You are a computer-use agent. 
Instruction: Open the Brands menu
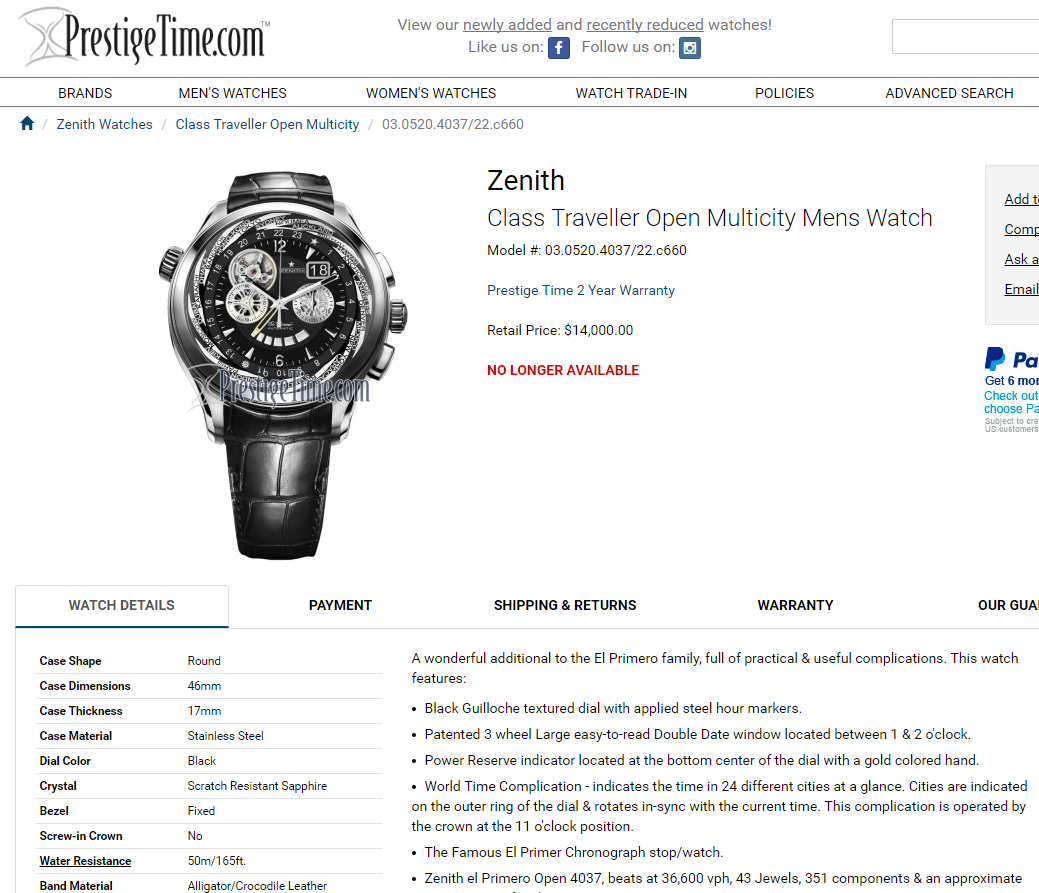[x=85, y=93]
